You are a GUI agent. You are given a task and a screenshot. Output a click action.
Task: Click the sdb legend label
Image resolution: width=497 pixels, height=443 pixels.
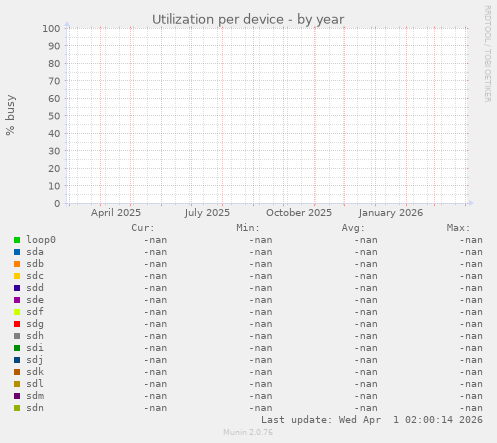tap(35, 264)
